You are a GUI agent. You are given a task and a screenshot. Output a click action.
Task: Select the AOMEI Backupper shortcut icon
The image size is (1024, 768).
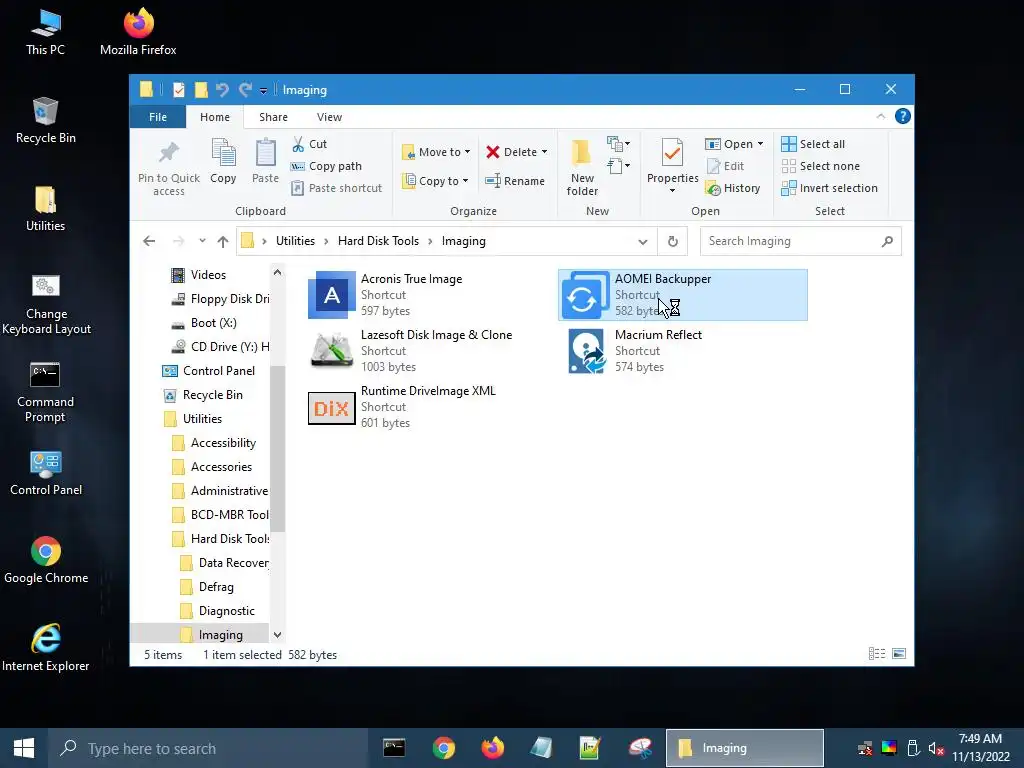586,295
